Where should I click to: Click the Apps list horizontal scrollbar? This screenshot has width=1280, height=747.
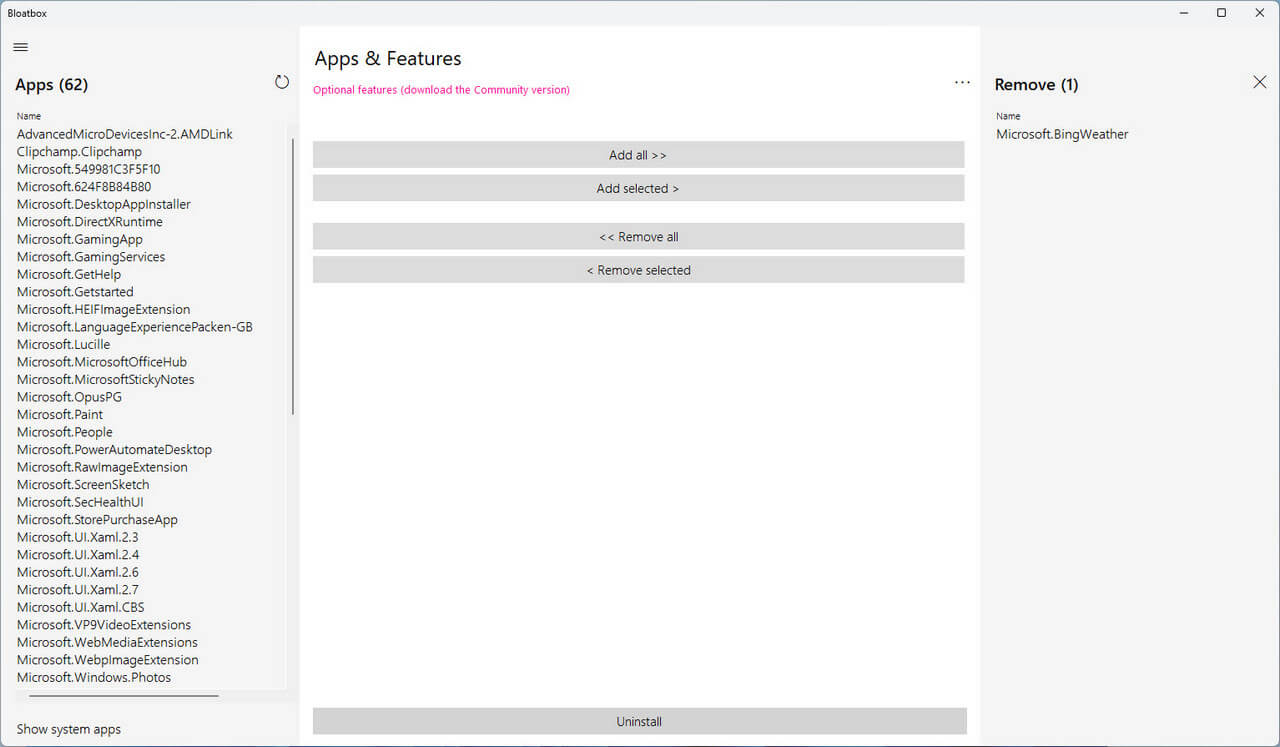tap(124, 696)
